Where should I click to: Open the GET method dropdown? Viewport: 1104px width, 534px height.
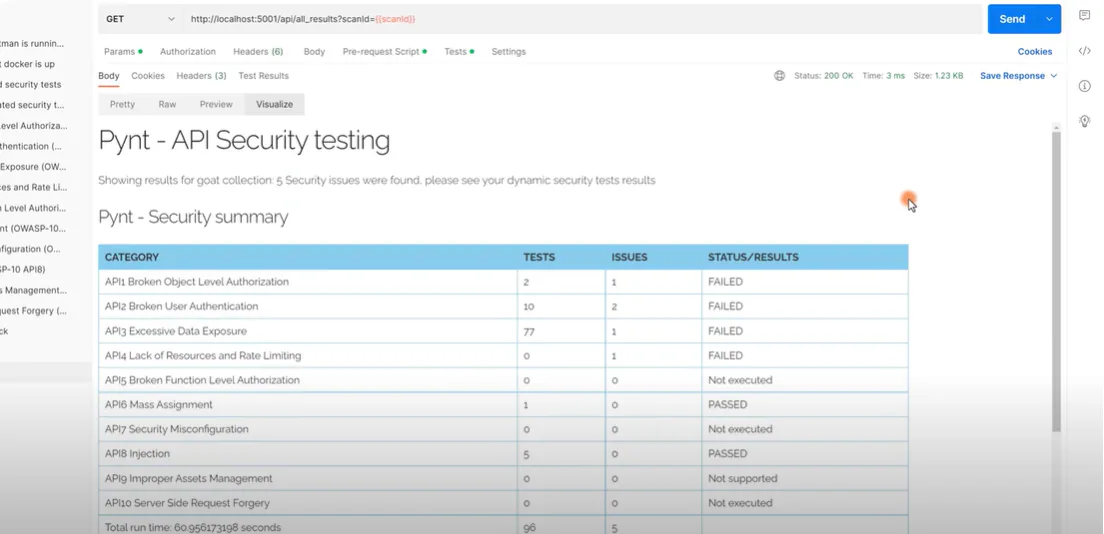pyautogui.click(x=141, y=19)
